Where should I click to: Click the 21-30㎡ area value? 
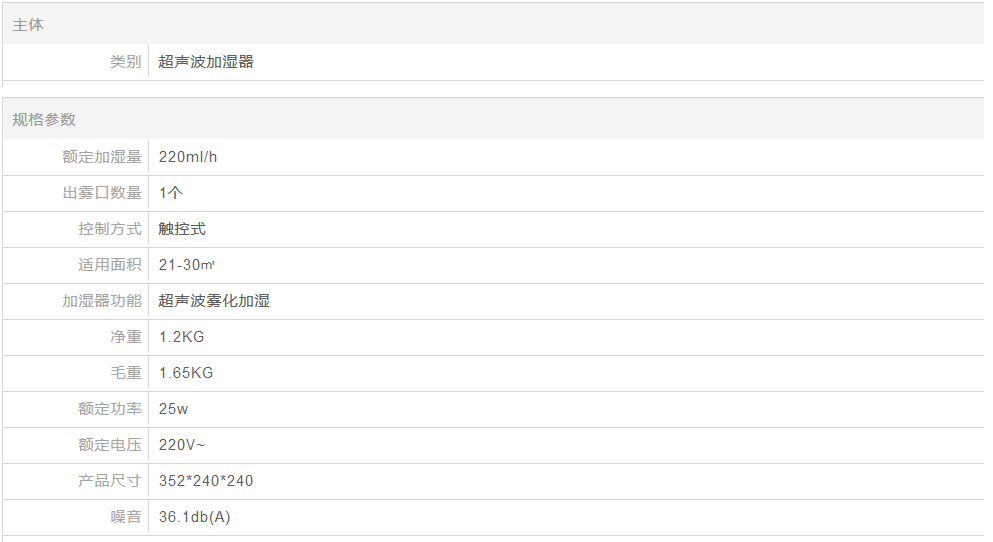coord(188,265)
